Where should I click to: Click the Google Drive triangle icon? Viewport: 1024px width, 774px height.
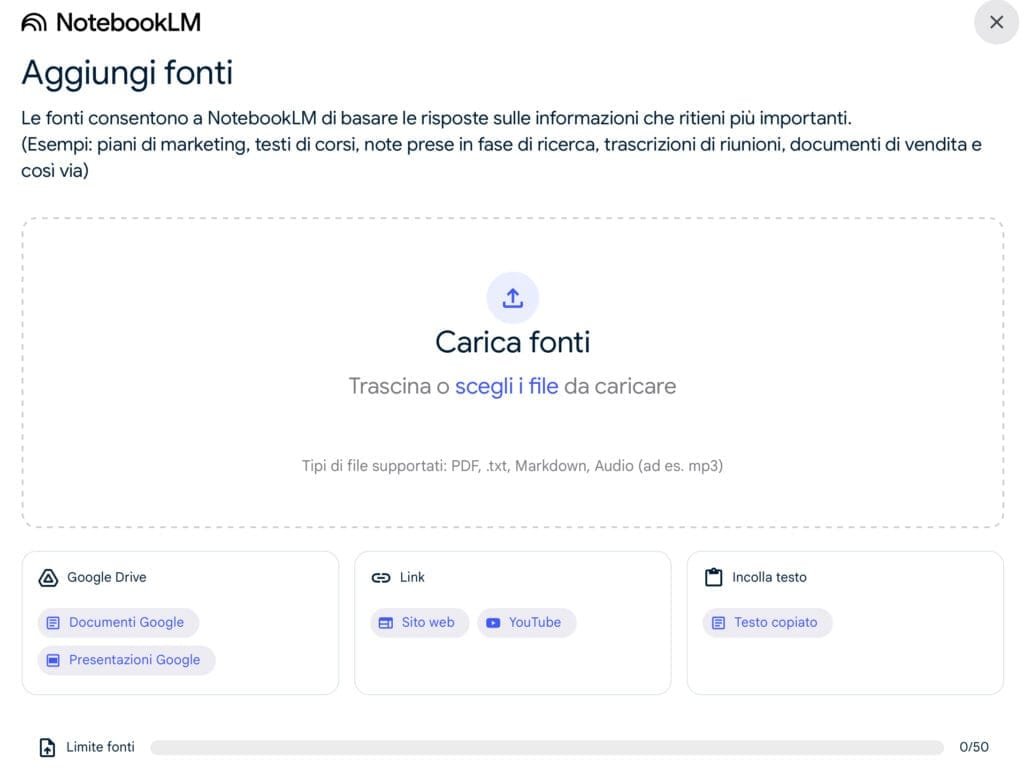point(47,578)
